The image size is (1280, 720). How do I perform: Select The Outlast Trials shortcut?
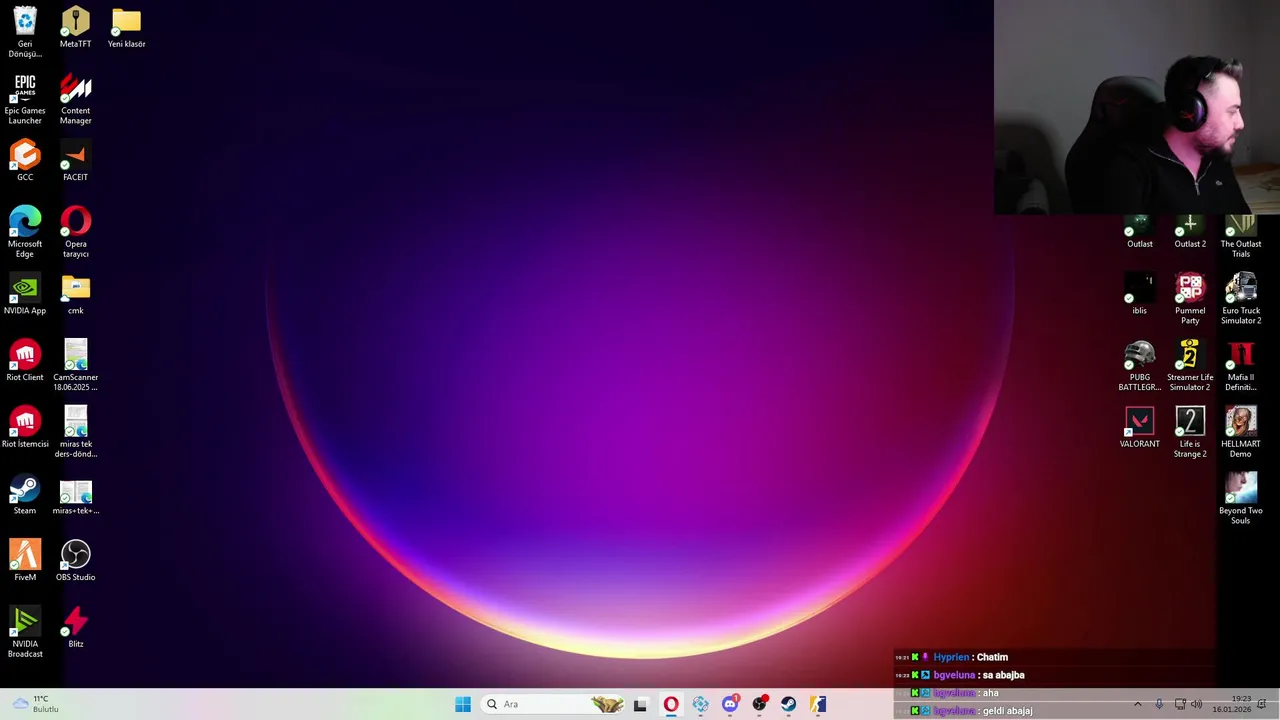click(x=1240, y=236)
